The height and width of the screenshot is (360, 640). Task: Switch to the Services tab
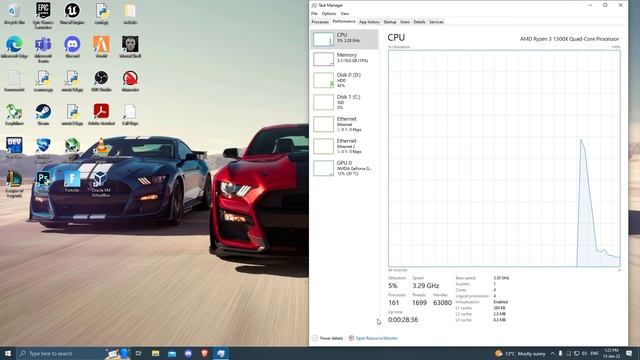click(x=436, y=22)
